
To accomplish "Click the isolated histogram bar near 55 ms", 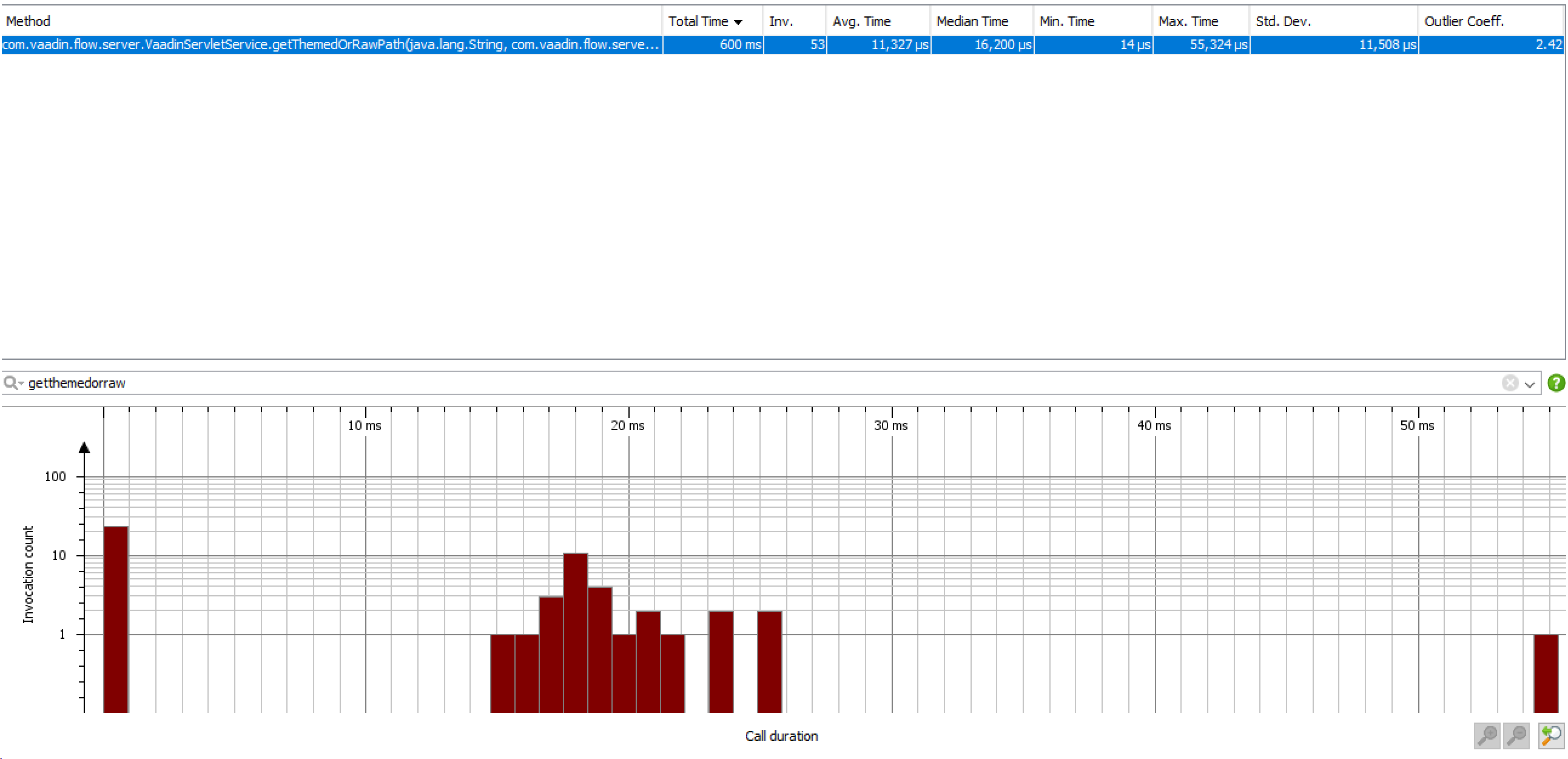I will tap(1546, 670).
